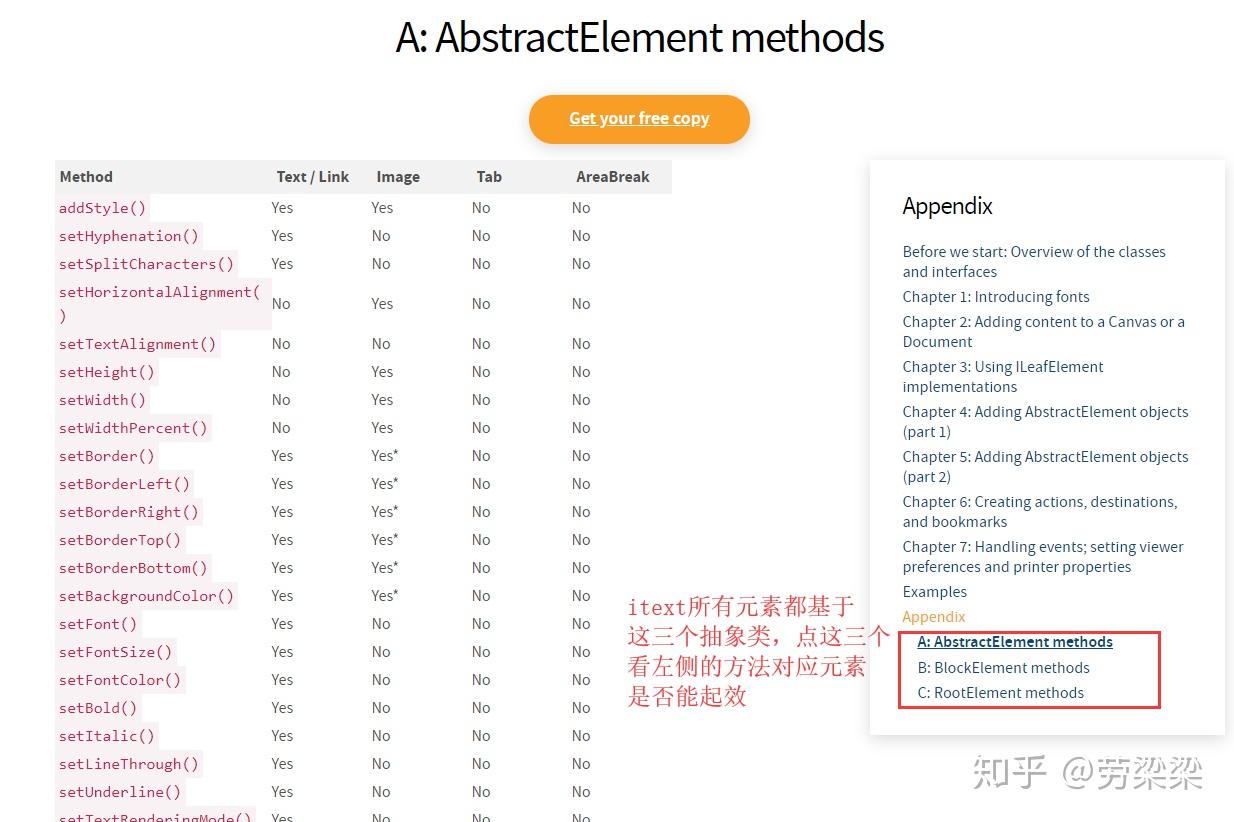Open Before we start classes overview link
The height and width of the screenshot is (822, 1234).
tap(1034, 261)
